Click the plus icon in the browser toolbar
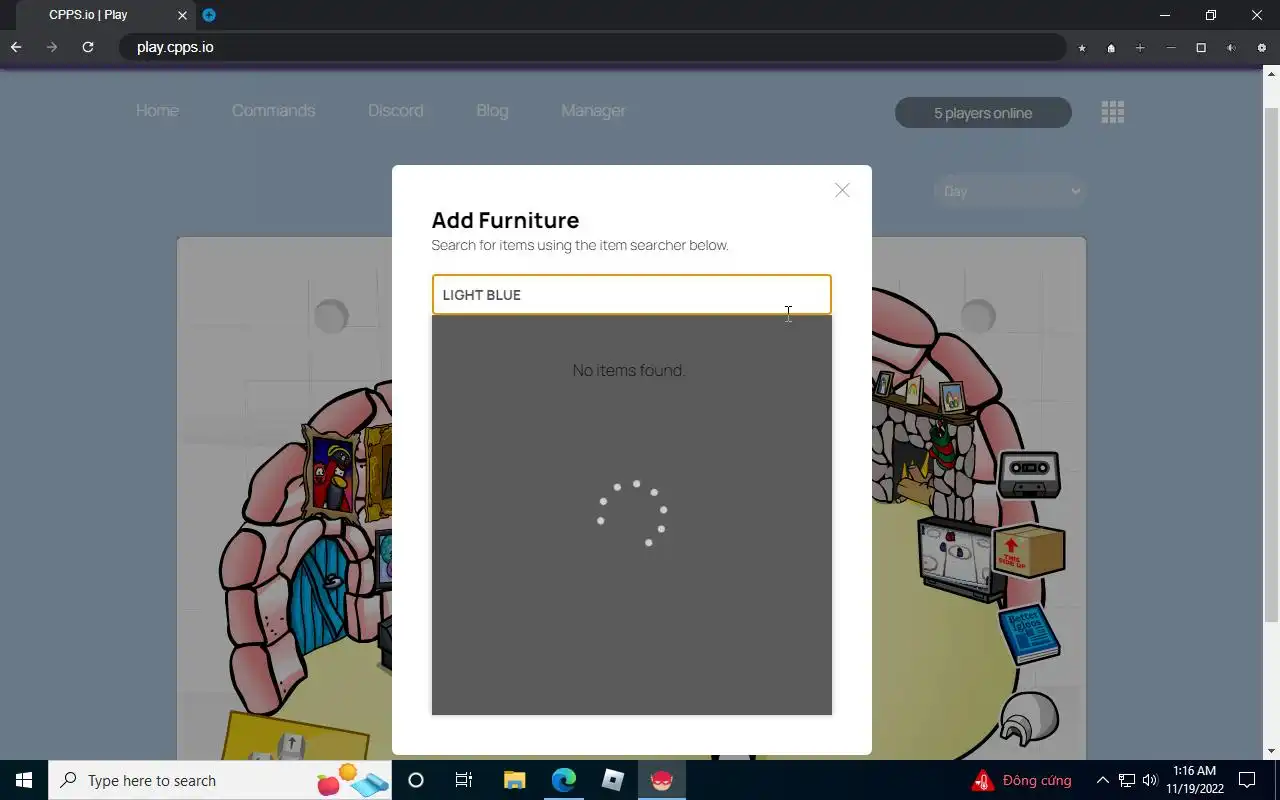This screenshot has width=1280, height=800. coord(1140,48)
